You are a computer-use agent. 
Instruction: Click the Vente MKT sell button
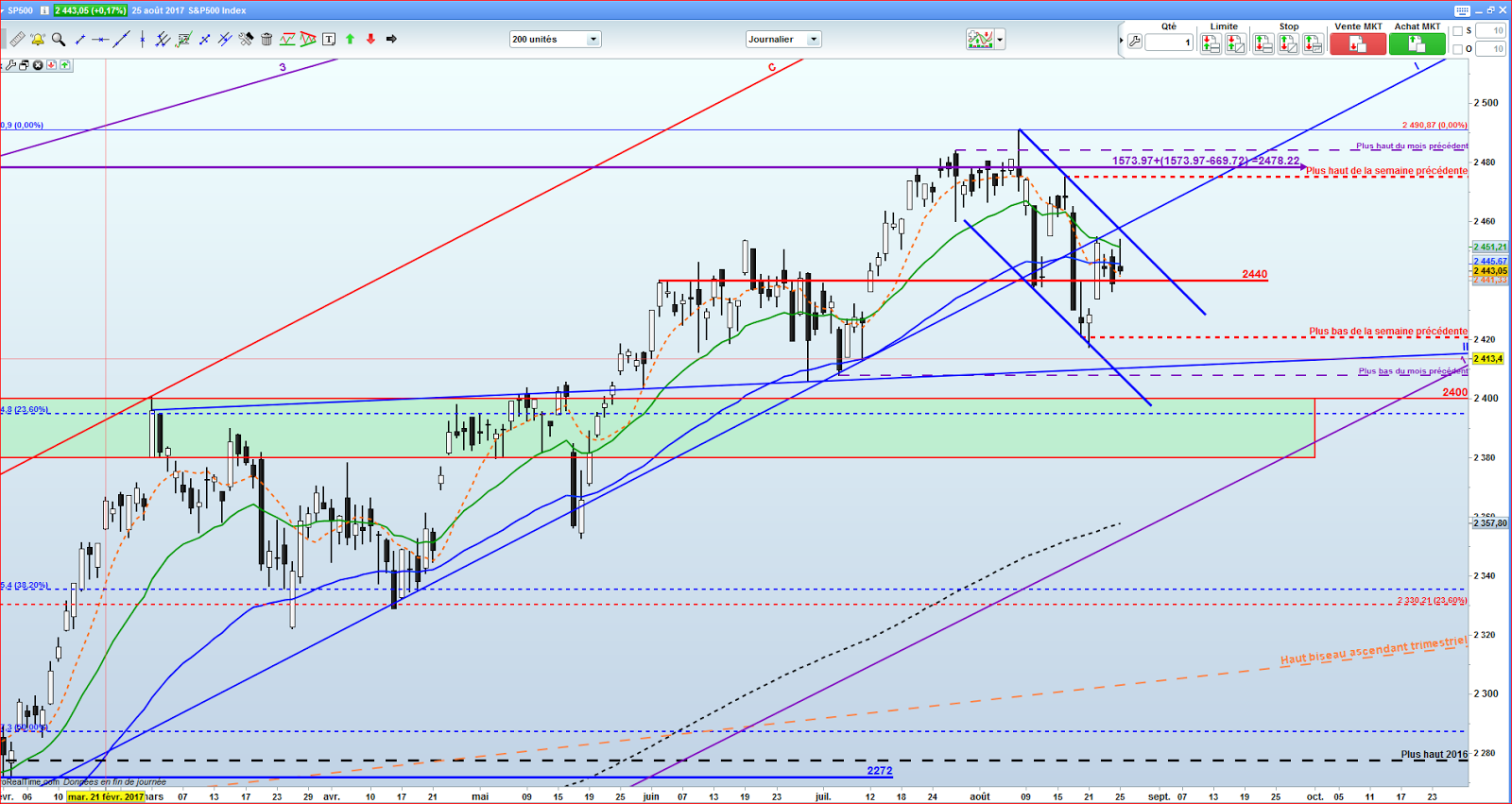tap(1358, 43)
